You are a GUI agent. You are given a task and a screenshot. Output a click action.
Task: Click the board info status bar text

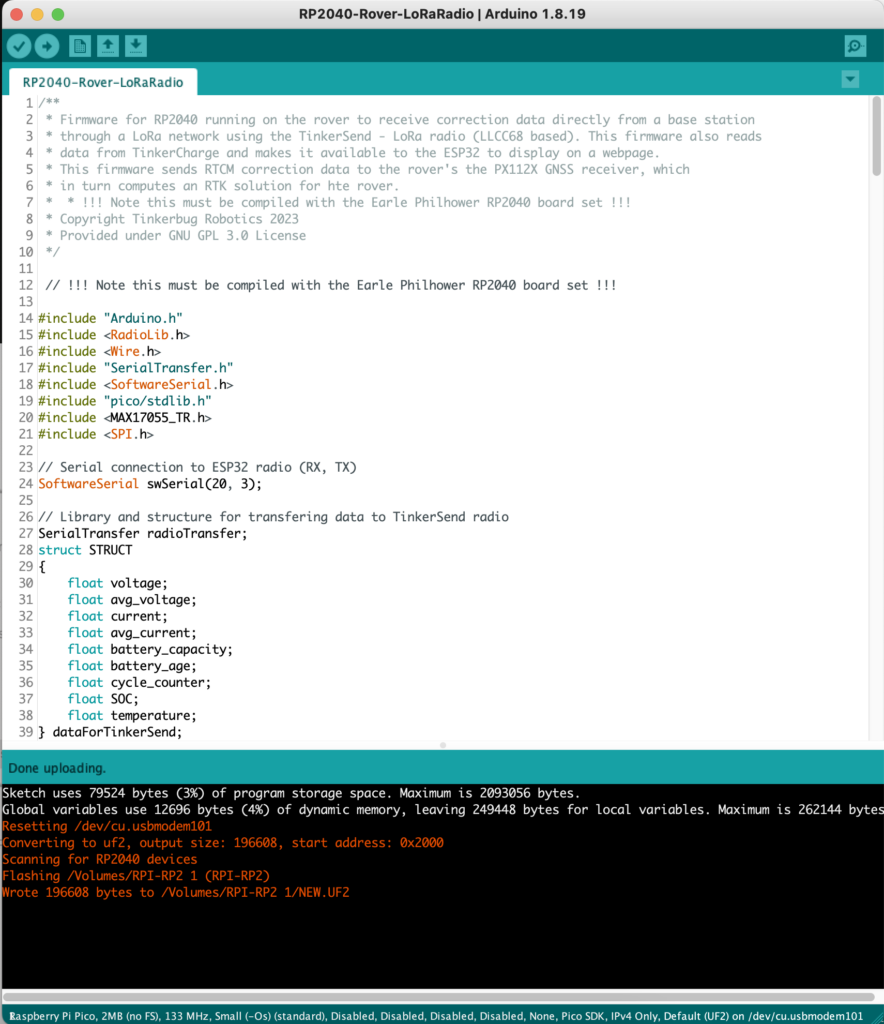pos(436,1016)
